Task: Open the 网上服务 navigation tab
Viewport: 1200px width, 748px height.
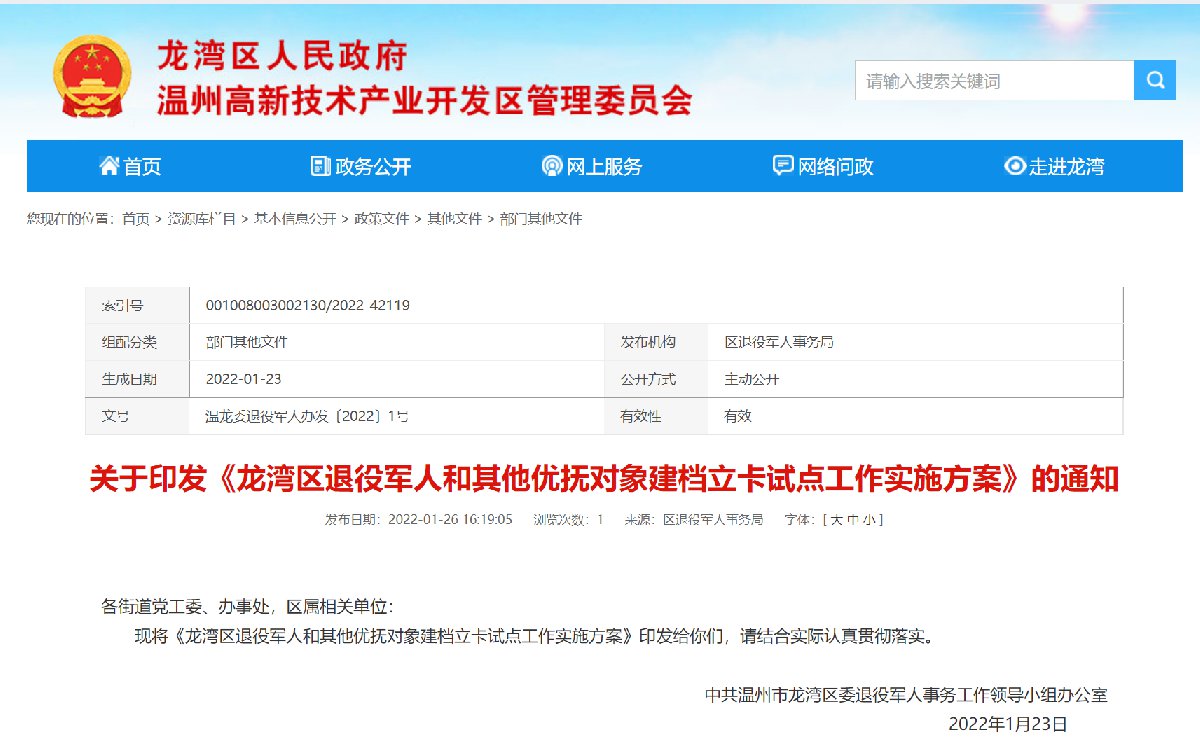Action: tap(592, 166)
